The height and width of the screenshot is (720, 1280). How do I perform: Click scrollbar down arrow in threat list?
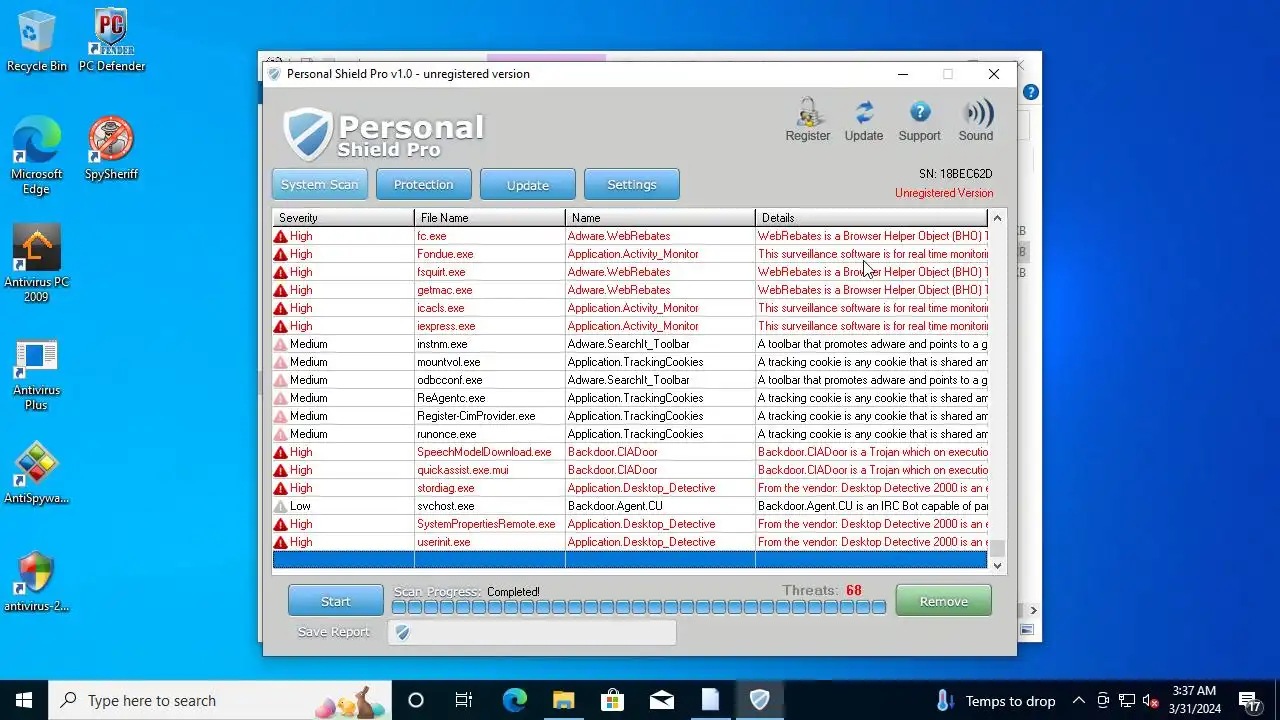click(x=997, y=565)
